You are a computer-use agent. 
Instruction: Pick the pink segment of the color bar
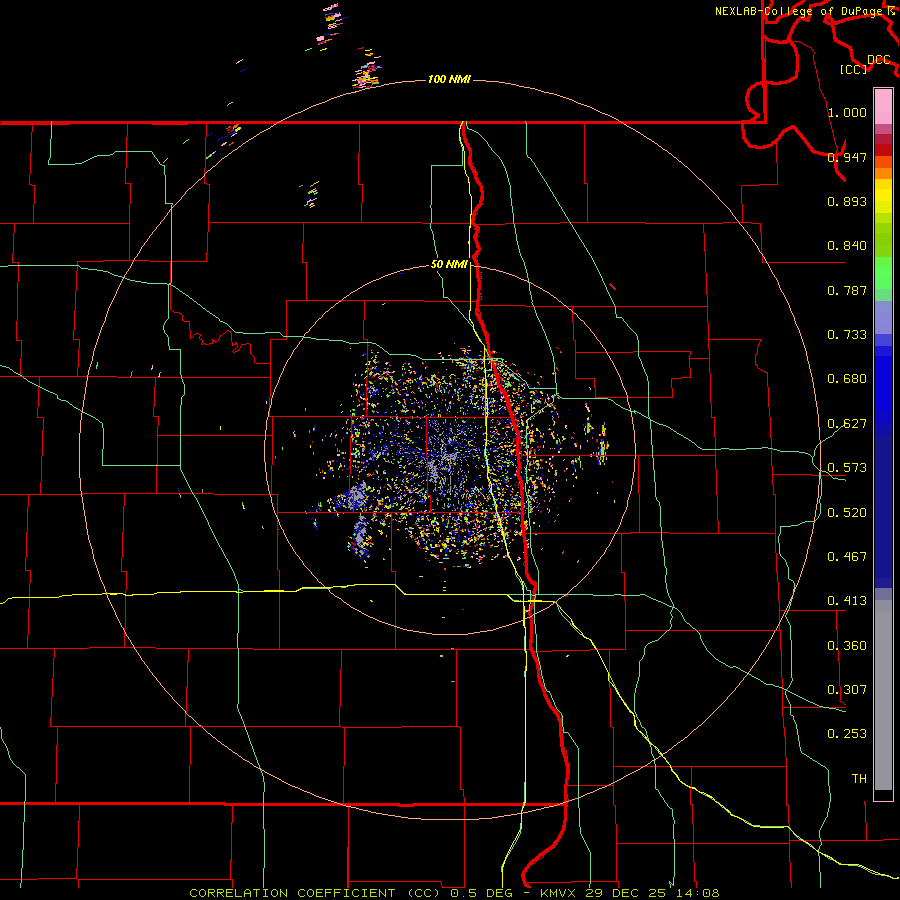pyautogui.click(x=883, y=106)
